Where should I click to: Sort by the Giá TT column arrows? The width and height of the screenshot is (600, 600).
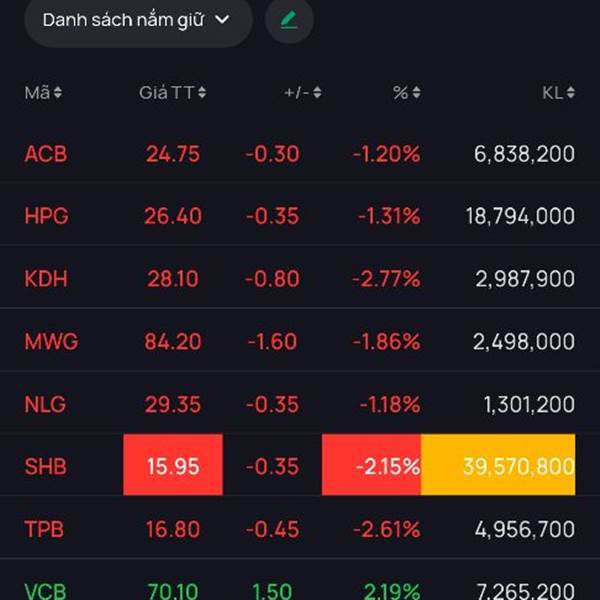[x=202, y=93]
